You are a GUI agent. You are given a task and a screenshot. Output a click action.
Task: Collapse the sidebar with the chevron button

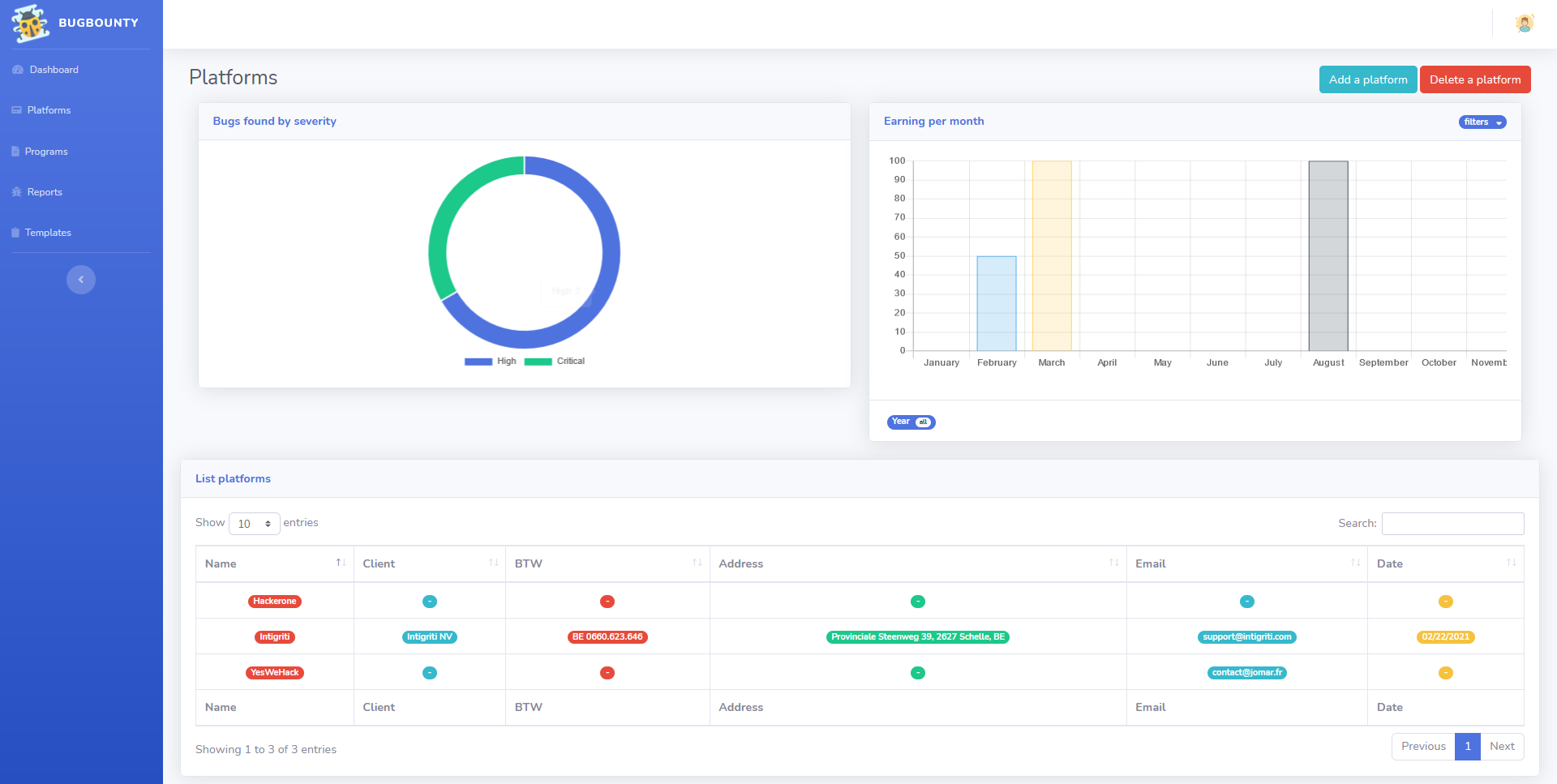coord(81,280)
